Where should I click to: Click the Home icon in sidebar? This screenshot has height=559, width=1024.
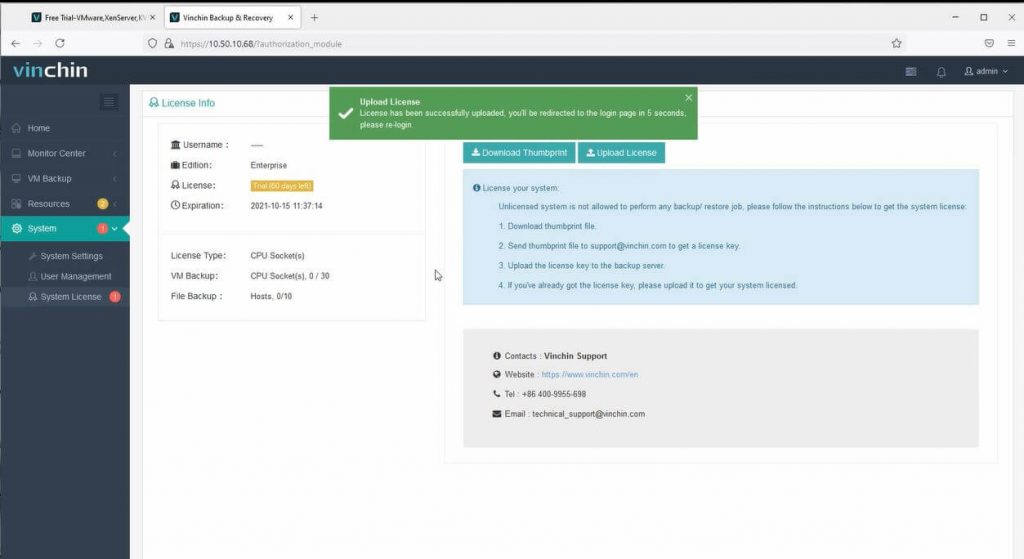[x=16, y=128]
